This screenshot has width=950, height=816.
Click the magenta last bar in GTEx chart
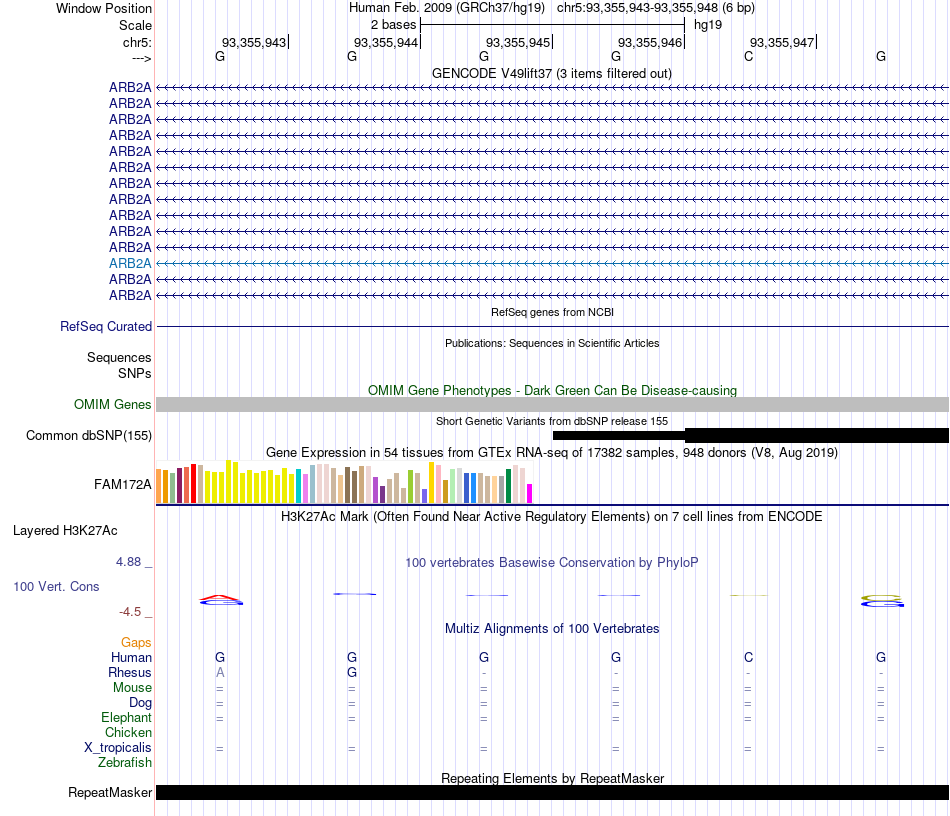tap(530, 493)
